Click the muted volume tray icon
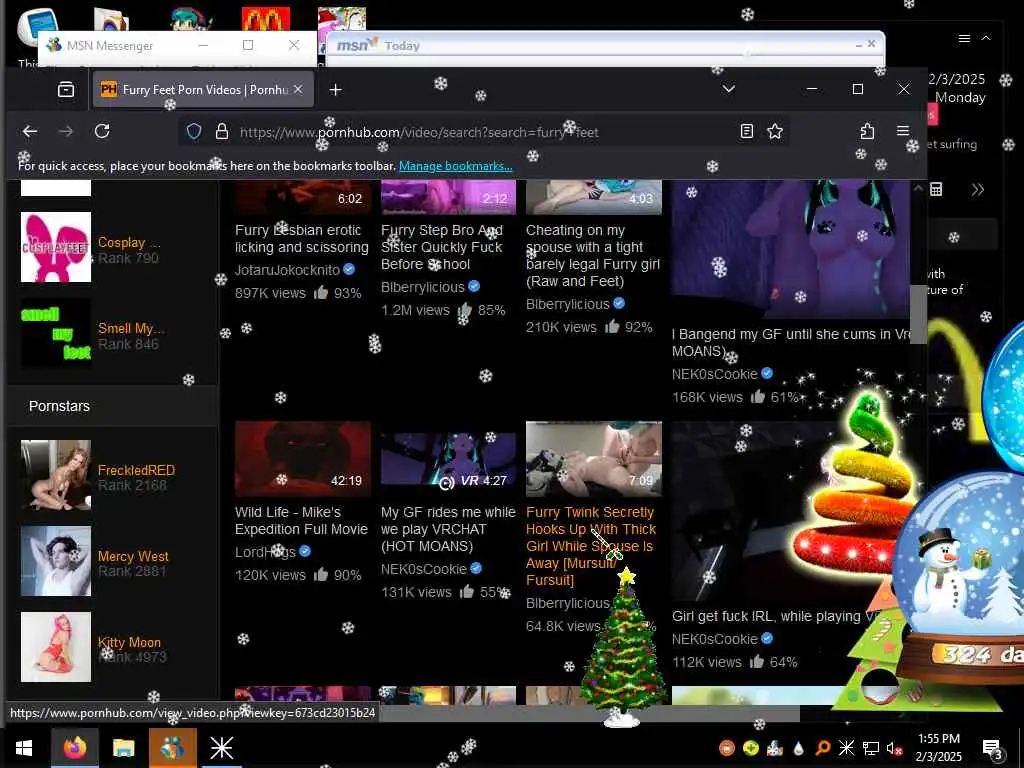Screen dimensions: 1024x768 893,748
